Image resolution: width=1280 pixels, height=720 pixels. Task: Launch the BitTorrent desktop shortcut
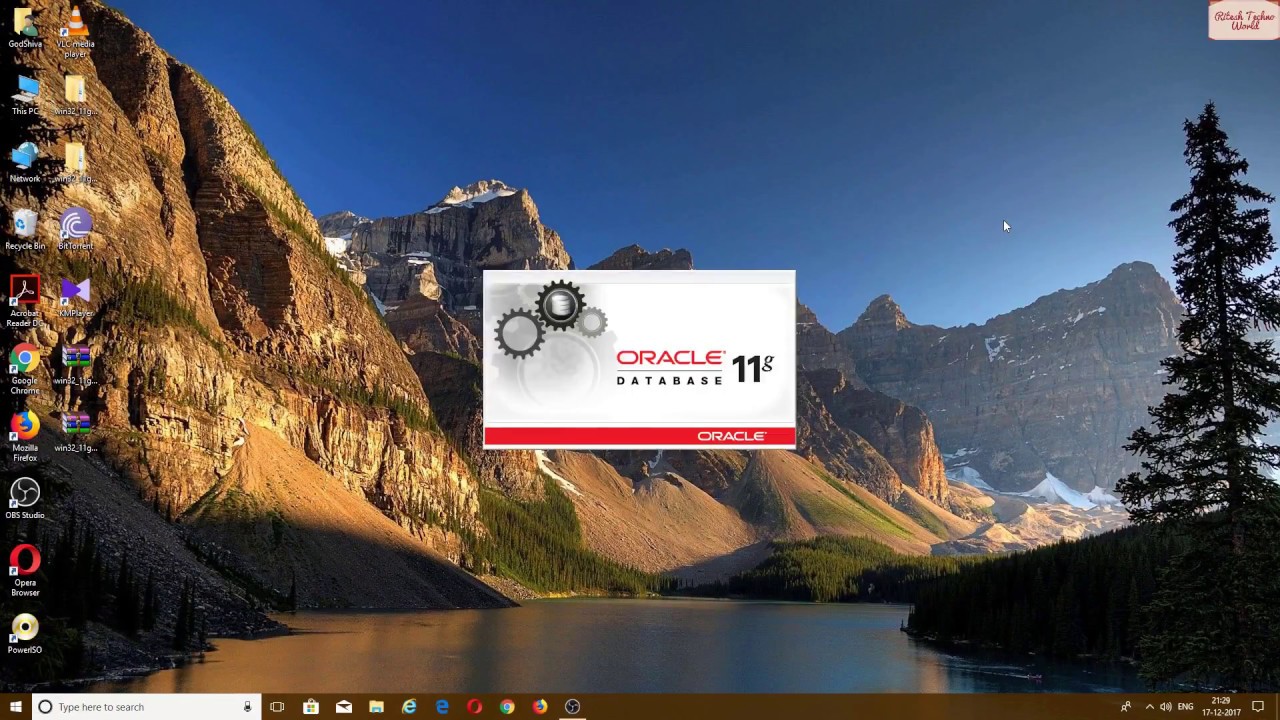tap(75, 231)
